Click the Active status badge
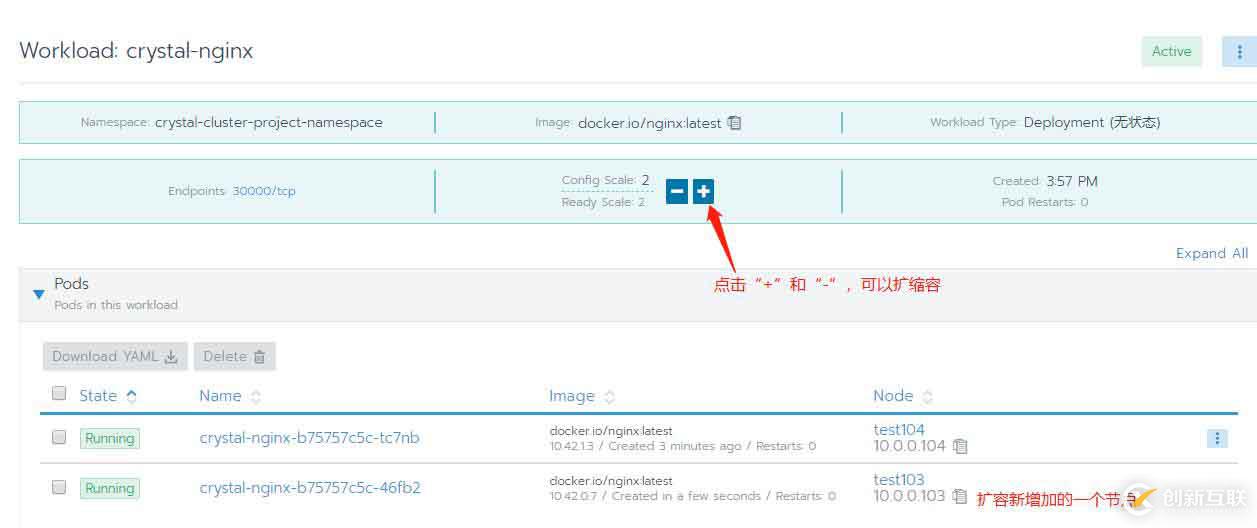Screen dimensions: 1257x528 coord(1172,52)
